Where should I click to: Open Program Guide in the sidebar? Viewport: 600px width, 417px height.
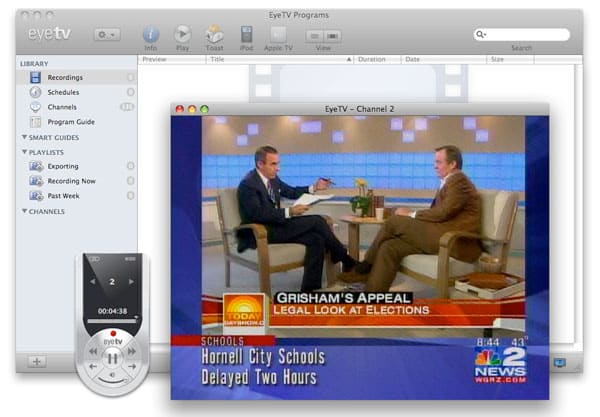click(x=71, y=121)
